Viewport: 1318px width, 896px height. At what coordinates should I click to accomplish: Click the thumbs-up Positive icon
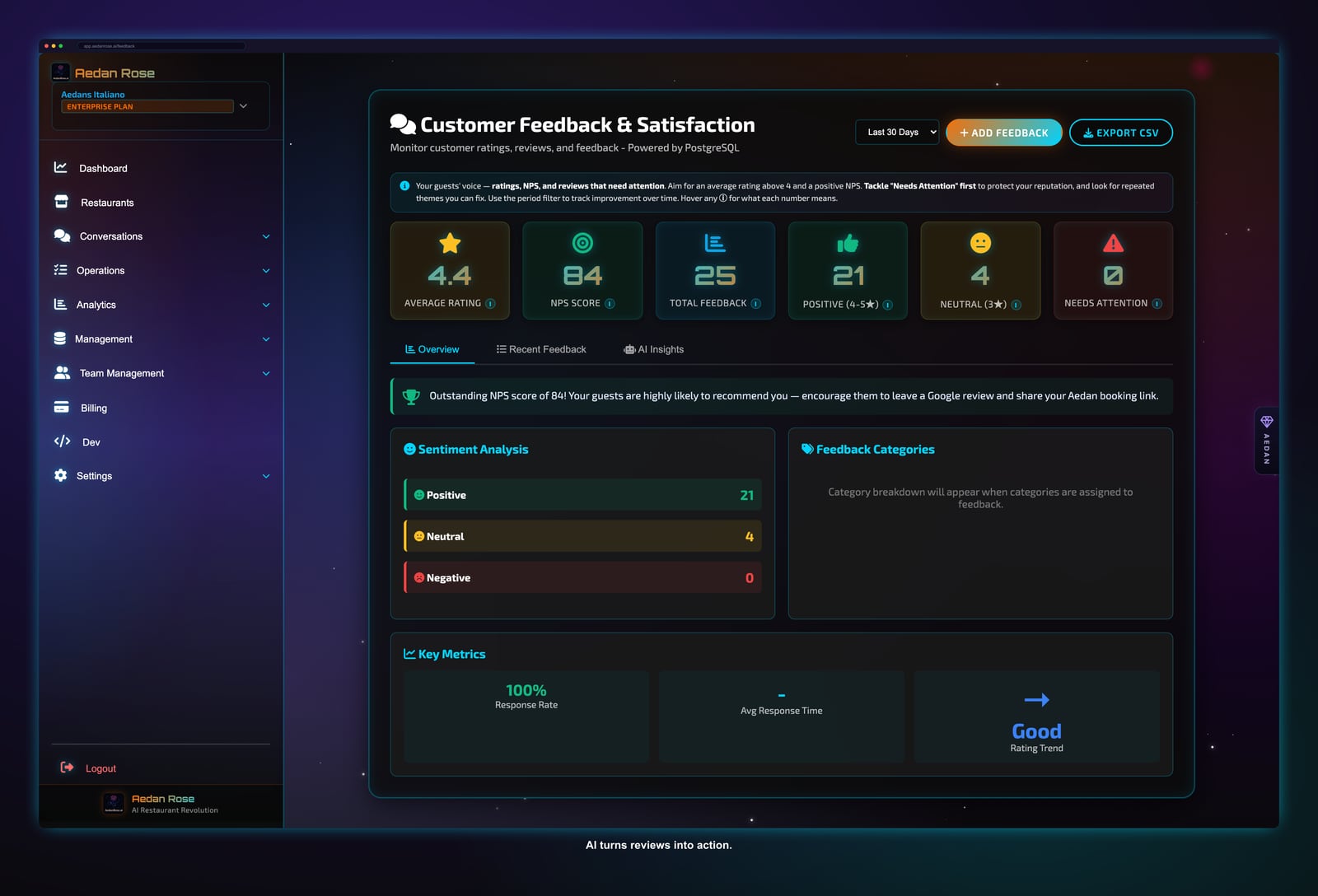coord(848,243)
